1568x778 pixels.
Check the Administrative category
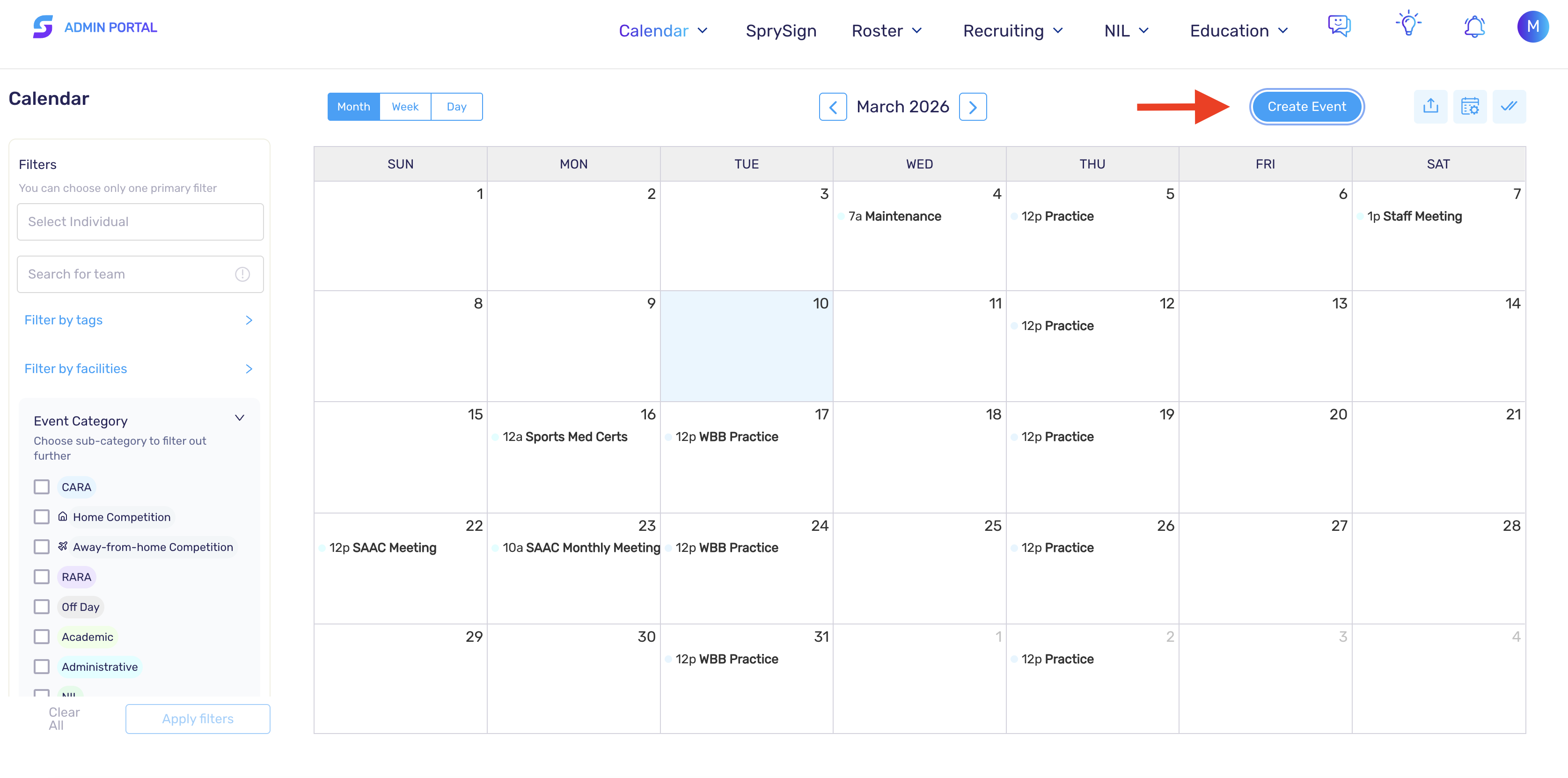tap(41, 667)
